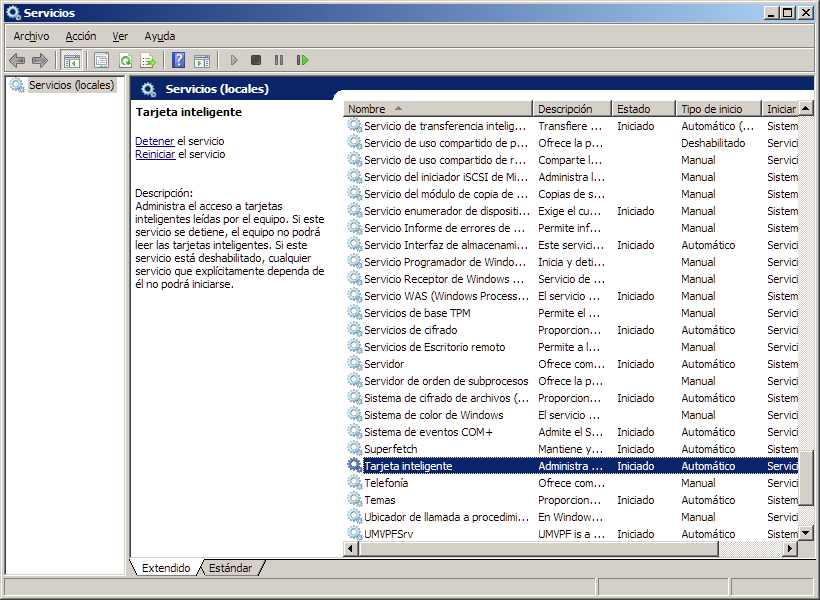Click the Export list toolbar icon
The height and width of the screenshot is (600, 820).
[148, 60]
